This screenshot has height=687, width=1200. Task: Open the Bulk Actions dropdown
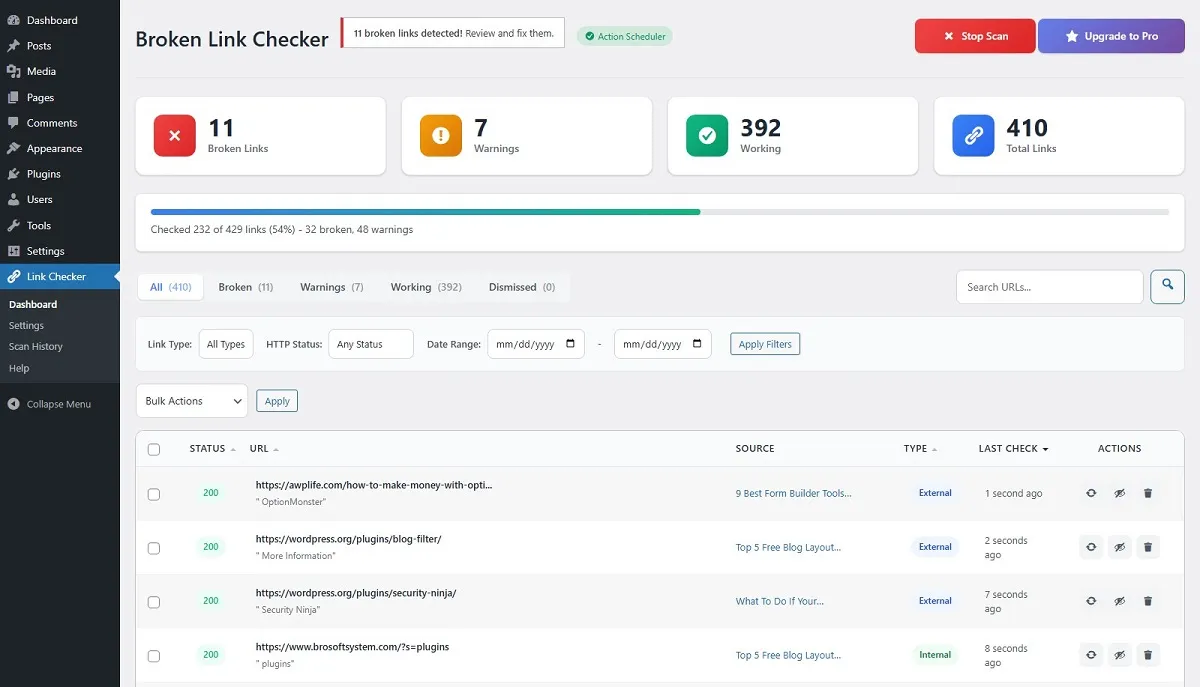pyautogui.click(x=191, y=400)
